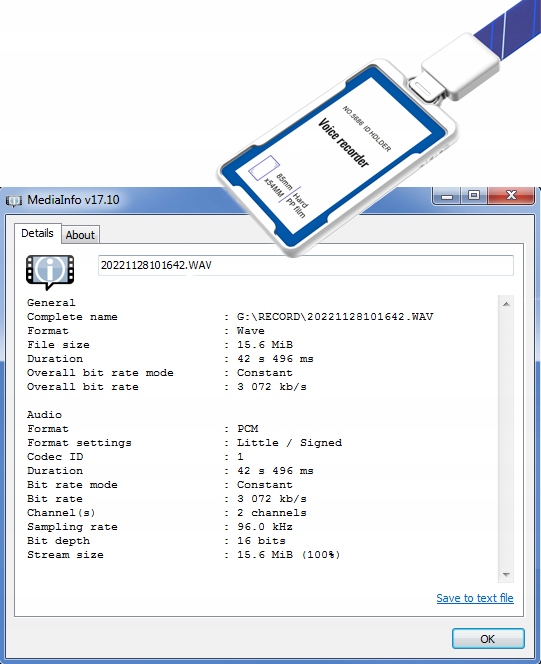Click the MediaInfo film-strip info logo
541x664 pixels.
[x=50, y=272]
